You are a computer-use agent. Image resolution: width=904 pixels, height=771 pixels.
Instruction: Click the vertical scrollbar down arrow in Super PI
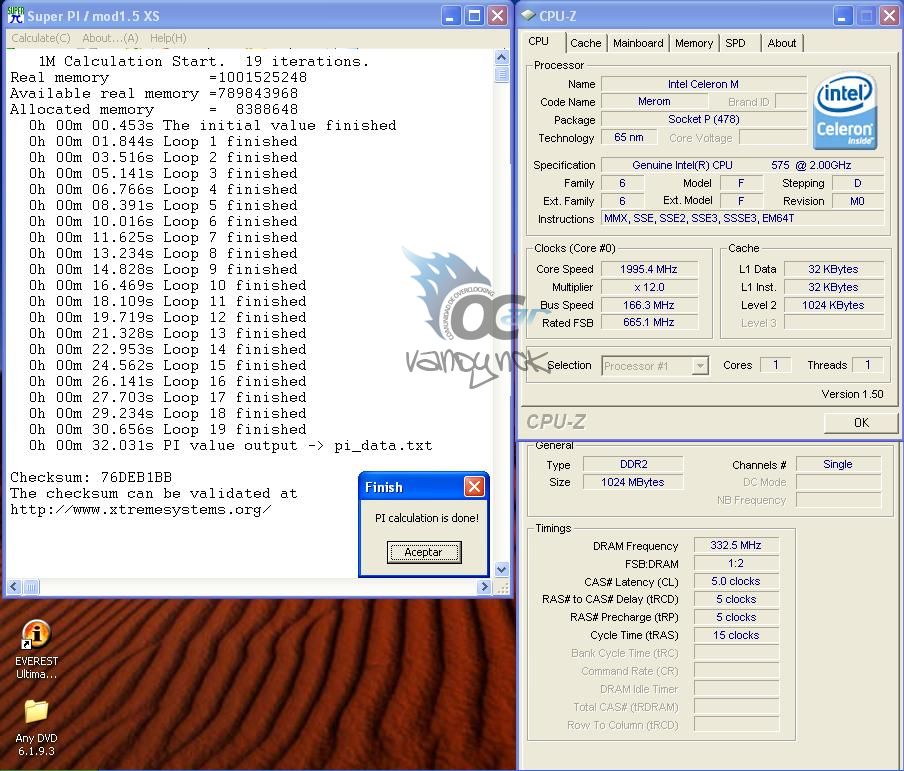pos(502,569)
